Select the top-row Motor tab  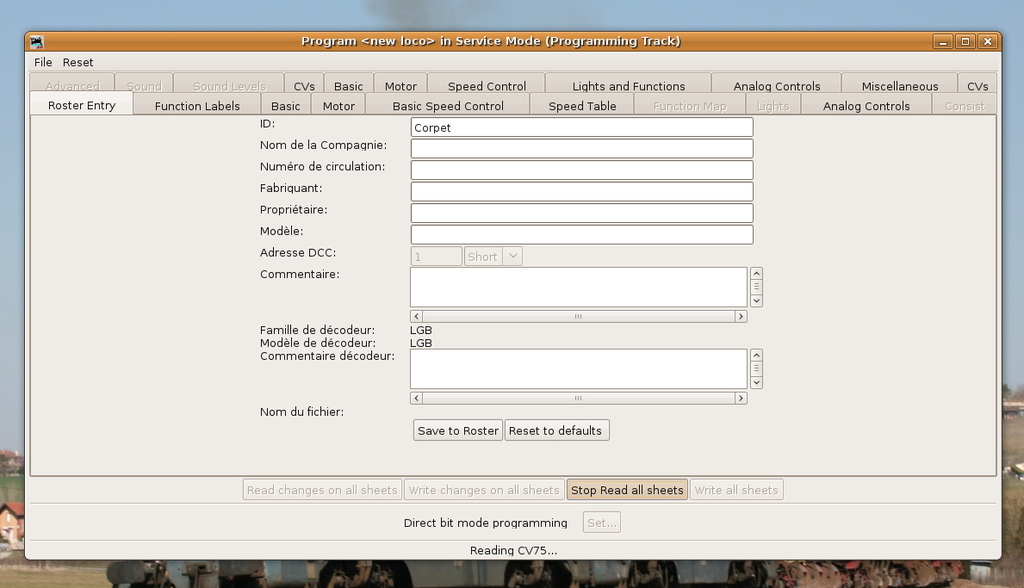click(400, 86)
